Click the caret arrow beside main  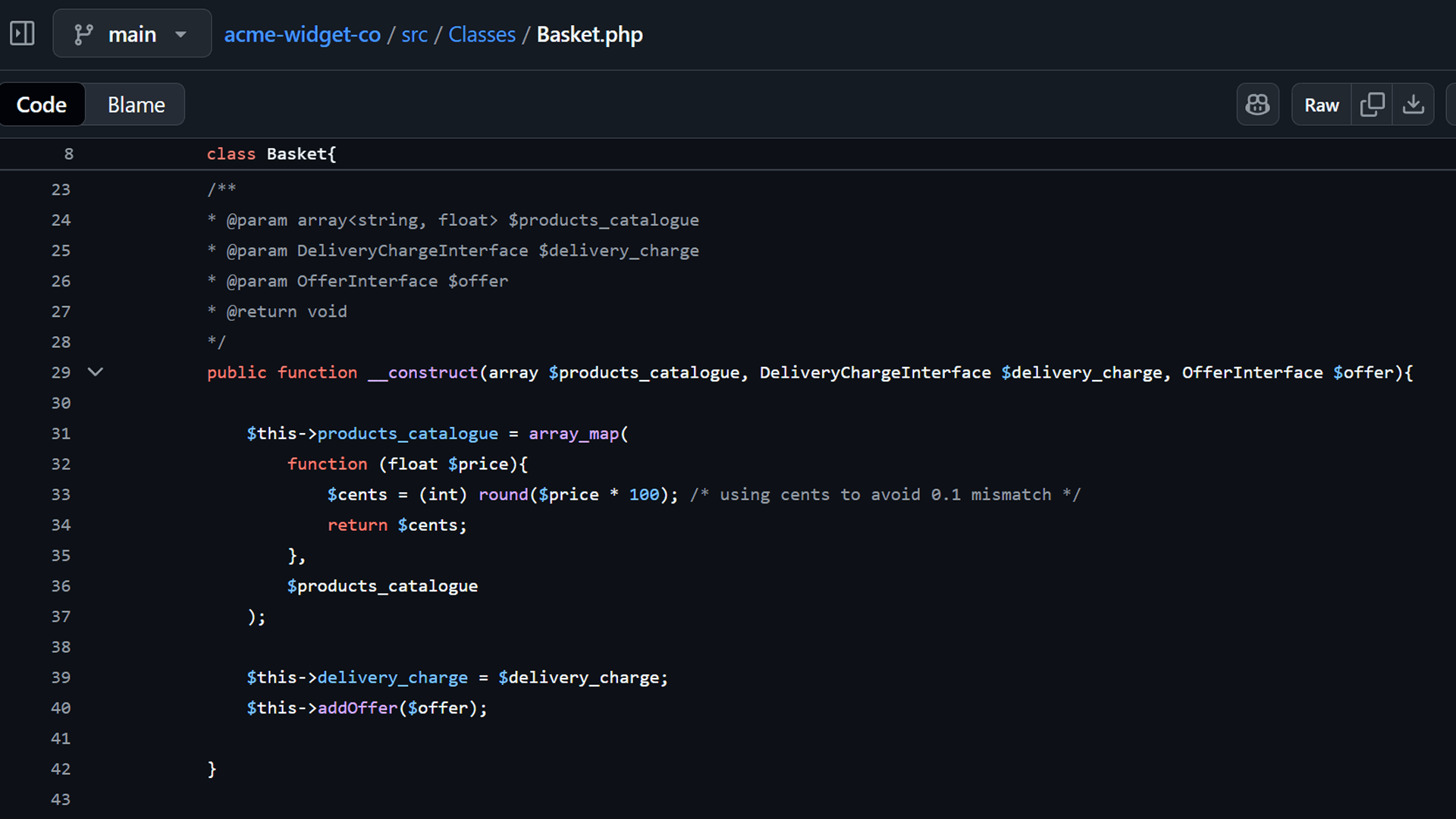point(180,33)
